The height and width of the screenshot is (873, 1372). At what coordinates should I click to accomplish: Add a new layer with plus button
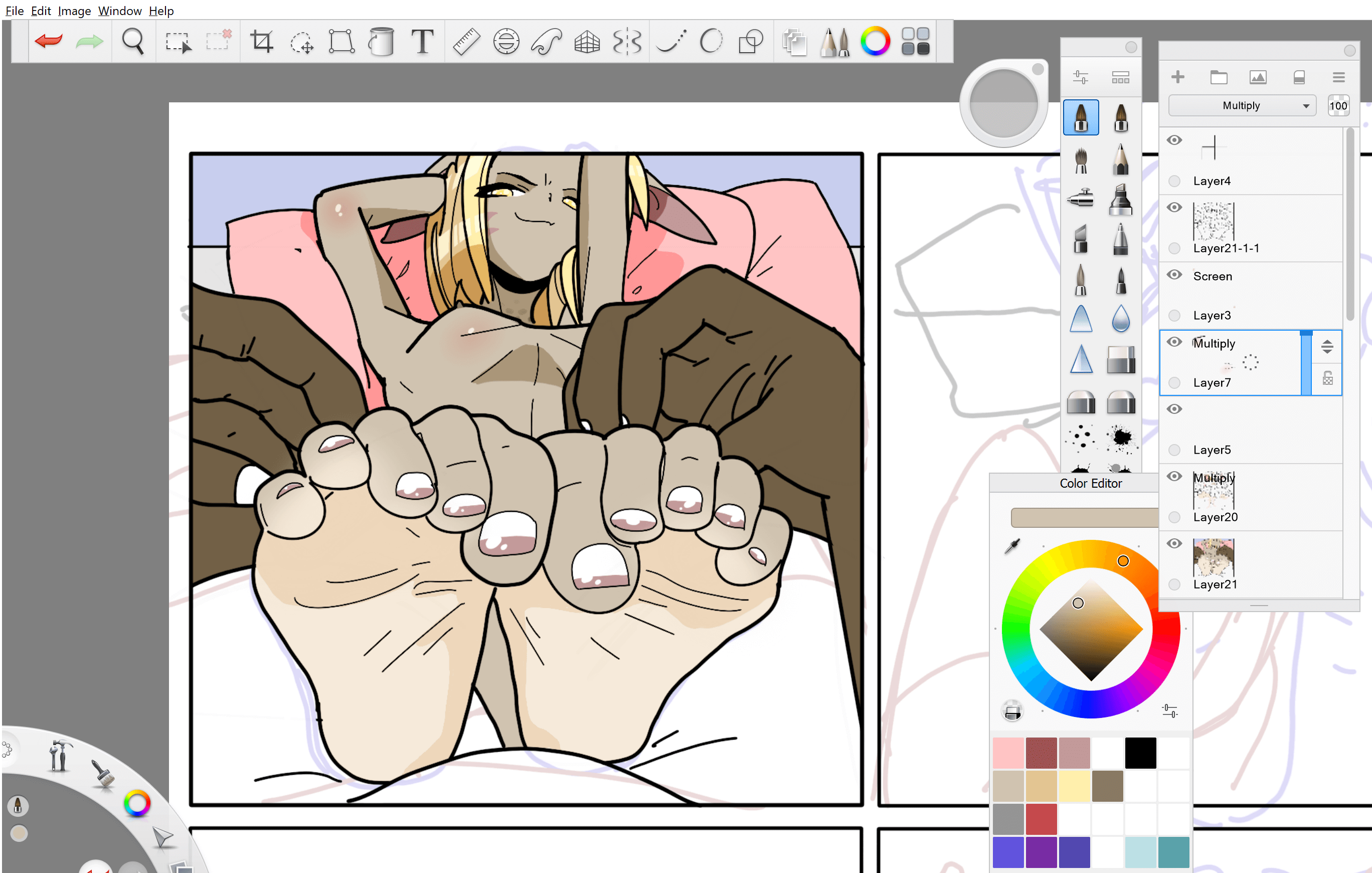(x=1178, y=77)
